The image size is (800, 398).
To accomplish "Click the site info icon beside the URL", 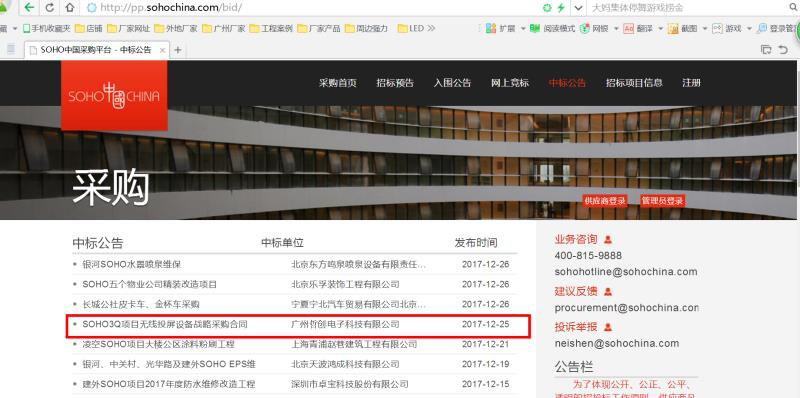I will pyautogui.click(x=92, y=8).
